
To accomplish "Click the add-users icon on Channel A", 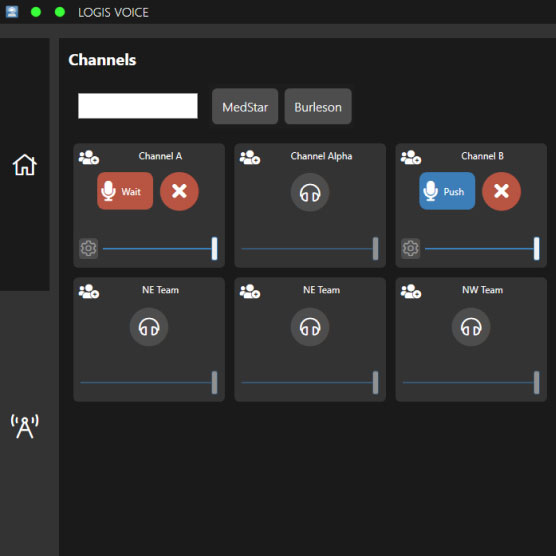I will 89,157.
